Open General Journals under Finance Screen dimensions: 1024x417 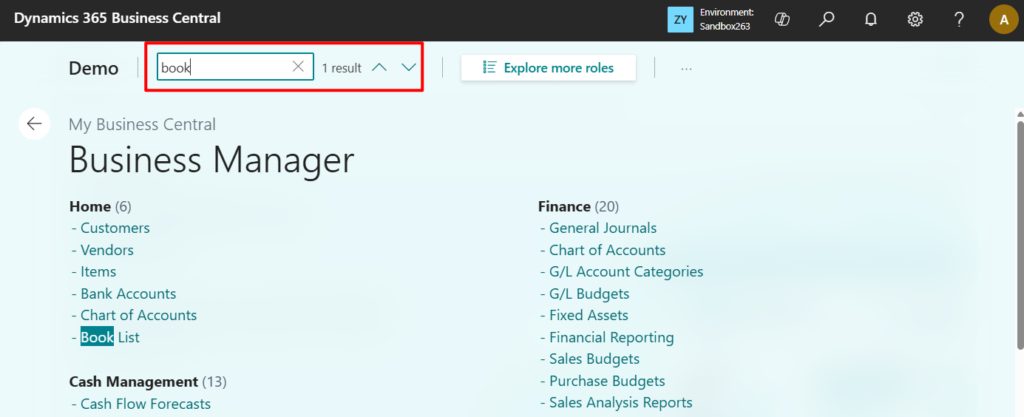coord(602,228)
